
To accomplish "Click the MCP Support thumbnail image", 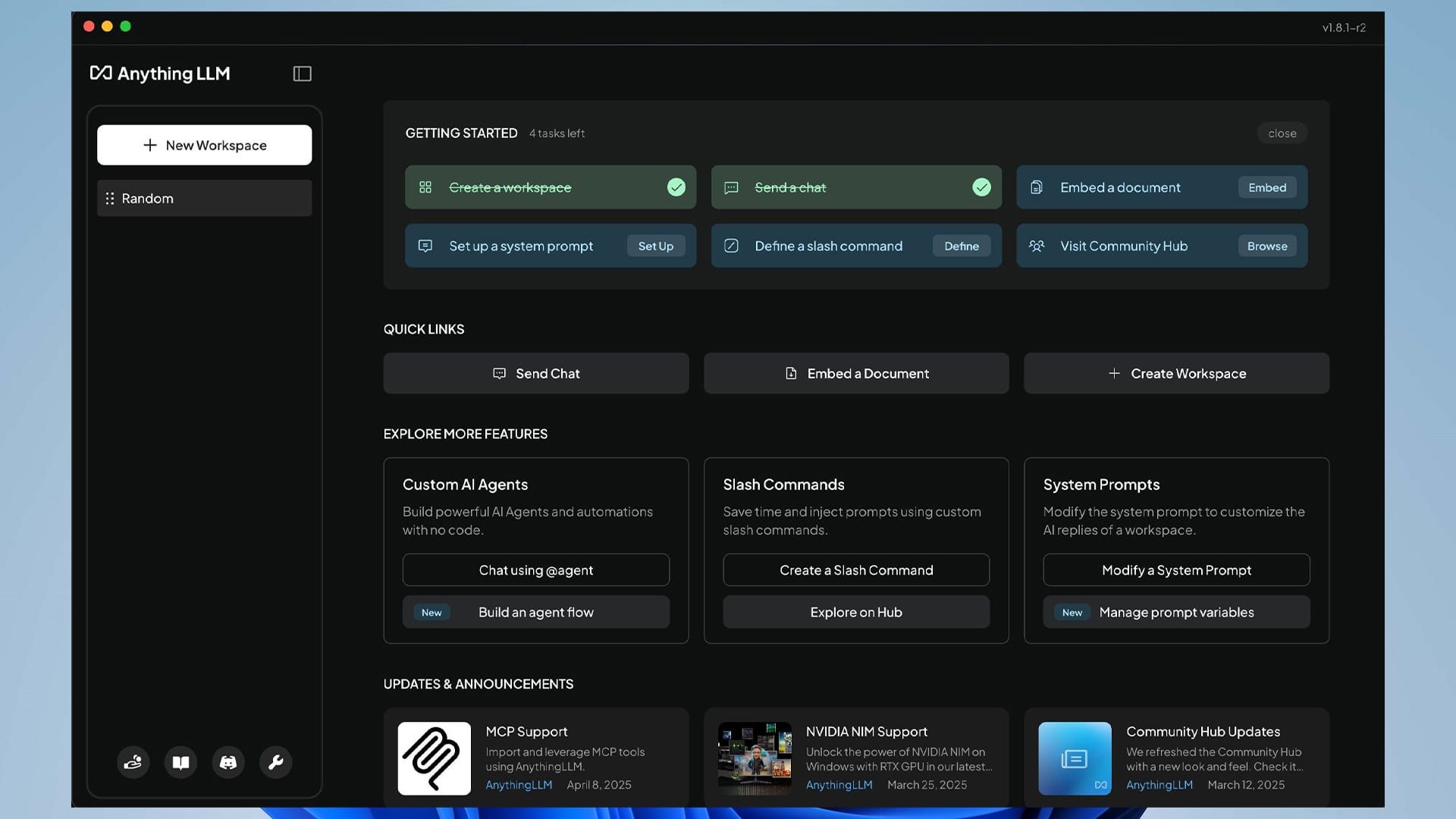I will pos(434,758).
